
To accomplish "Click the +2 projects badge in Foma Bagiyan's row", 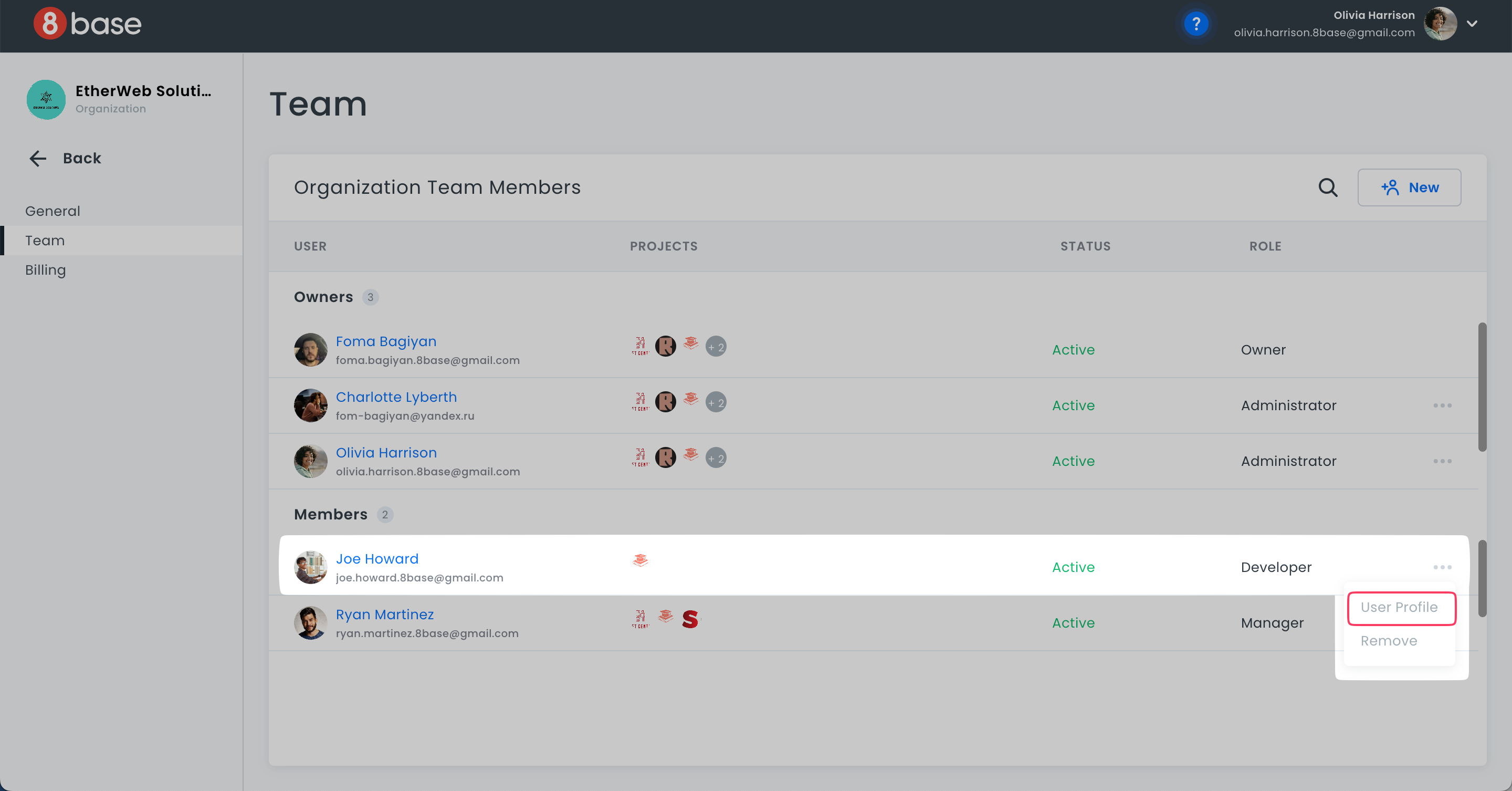I will [716, 347].
